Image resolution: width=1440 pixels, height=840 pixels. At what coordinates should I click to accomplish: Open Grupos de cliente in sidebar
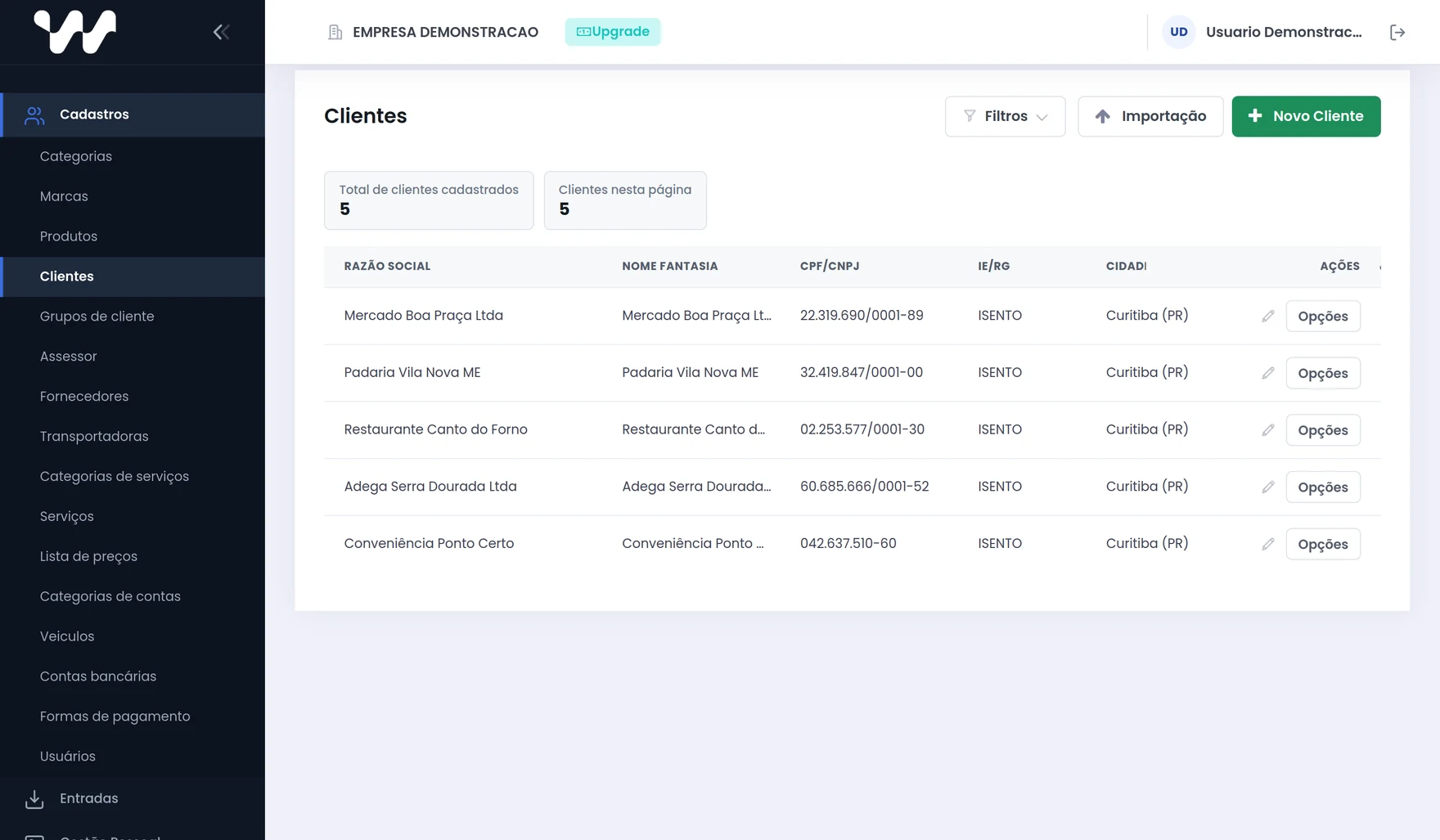point(97,317)
